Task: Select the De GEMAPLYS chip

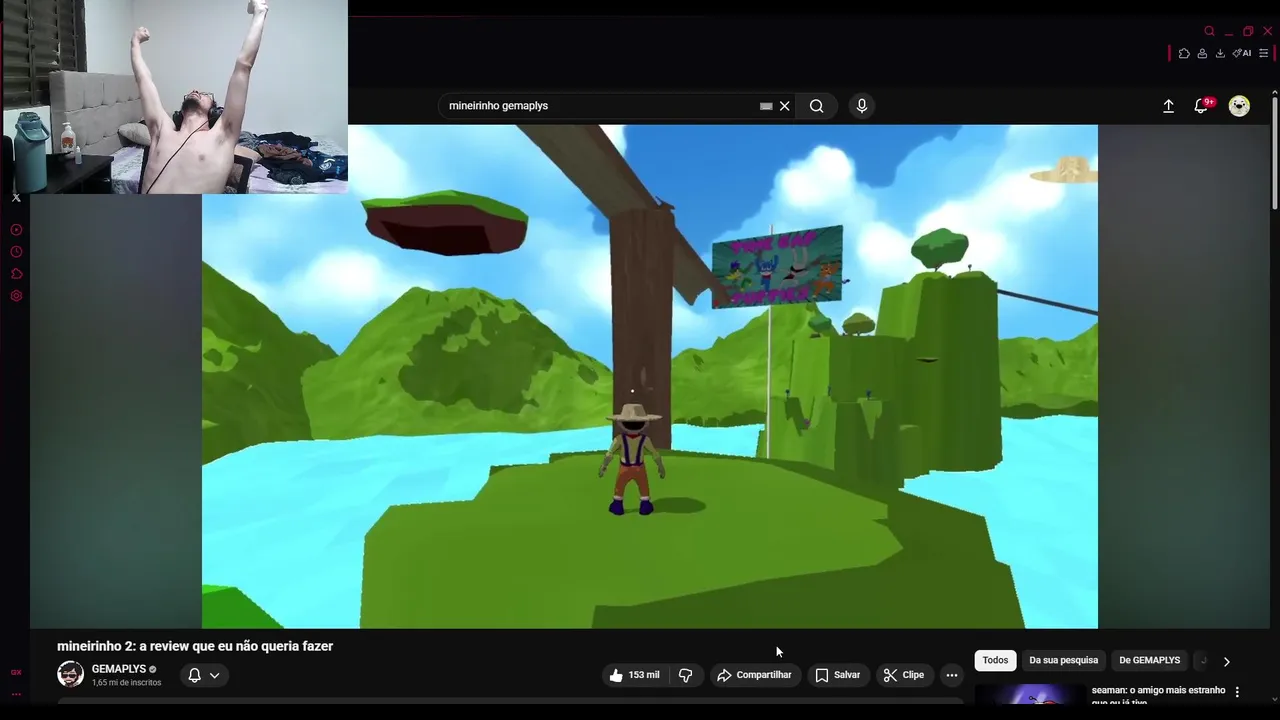Action: (x=1149, y=660)
